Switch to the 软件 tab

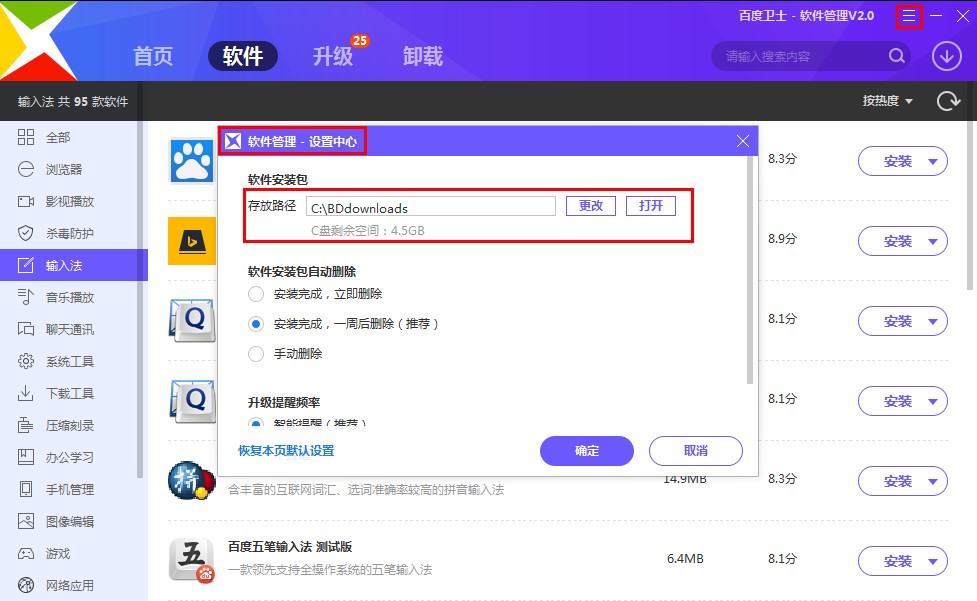tap(242, 56)
